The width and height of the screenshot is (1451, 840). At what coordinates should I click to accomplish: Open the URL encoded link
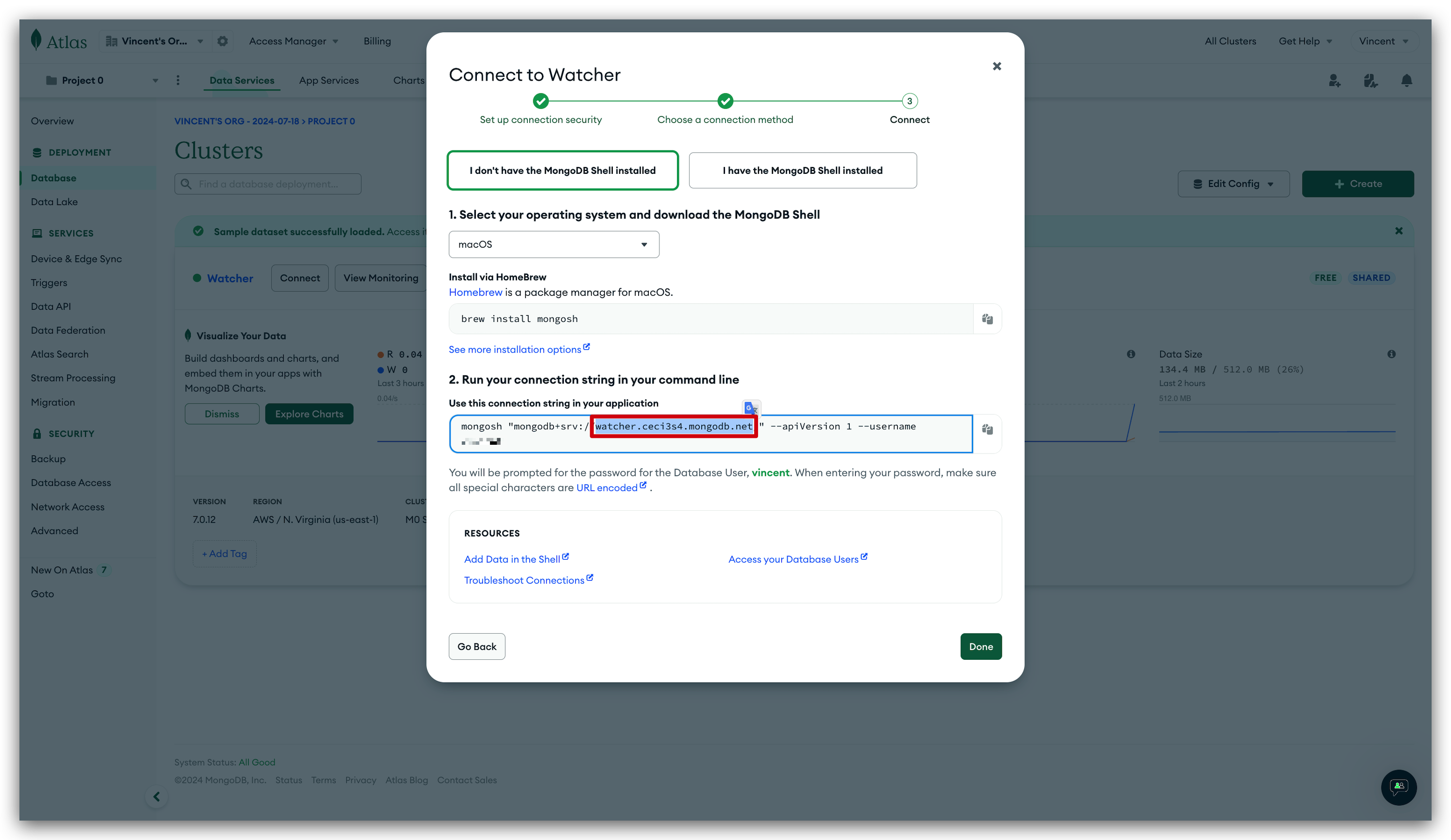pyautogui.click(x=611, y=487)
